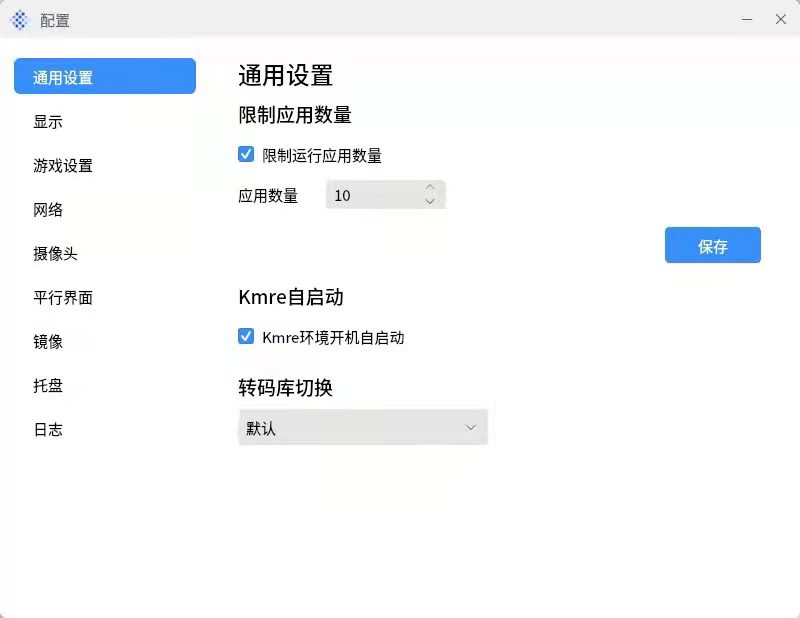The width and height of the screenshot is (800, 618).
Task: Select the 平行界面 sidebar entry
Action: (x=62, y=297)
